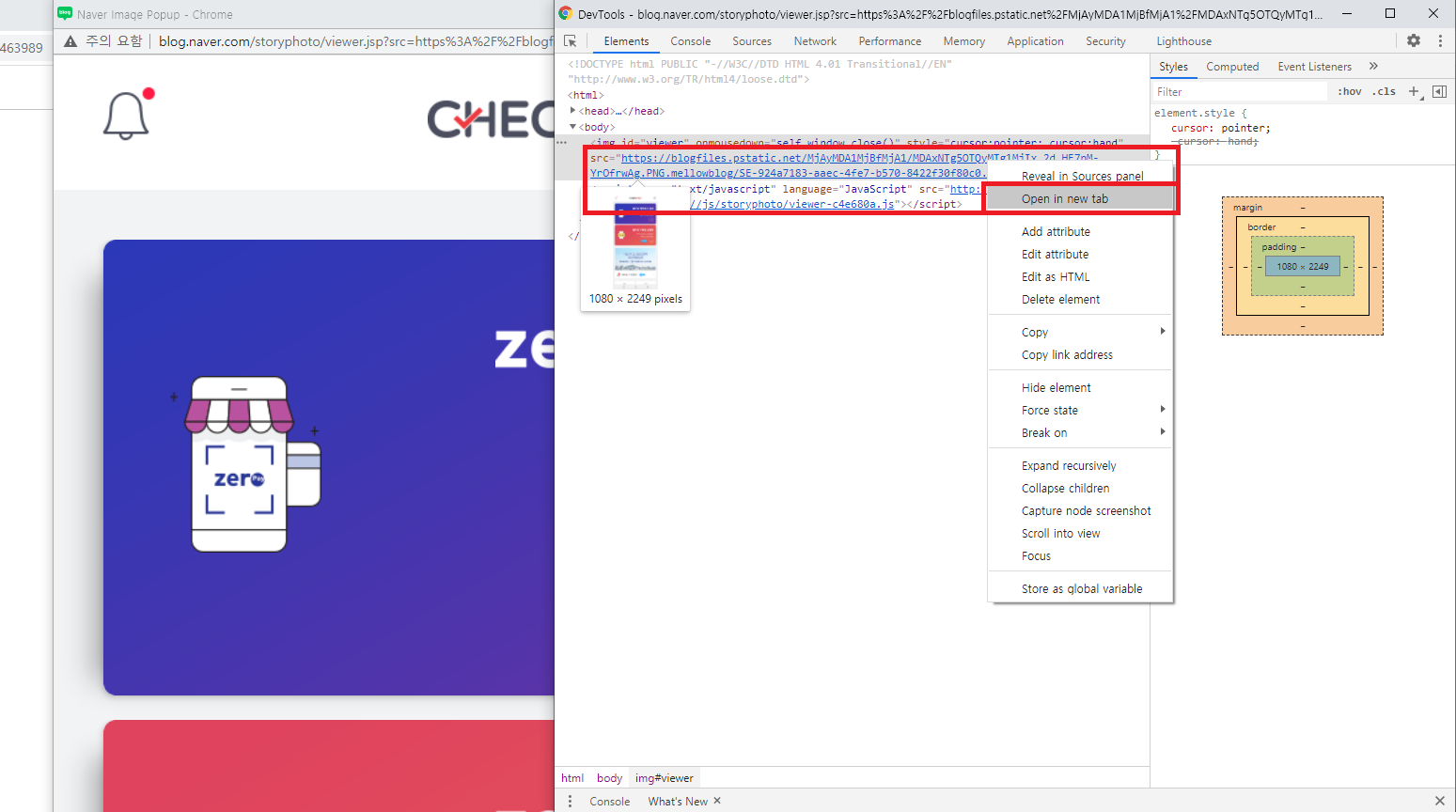This screenshot has width=1456, height=812.
Task: Click the image preview thumbnail popup
Action: [x=635, y=250]
